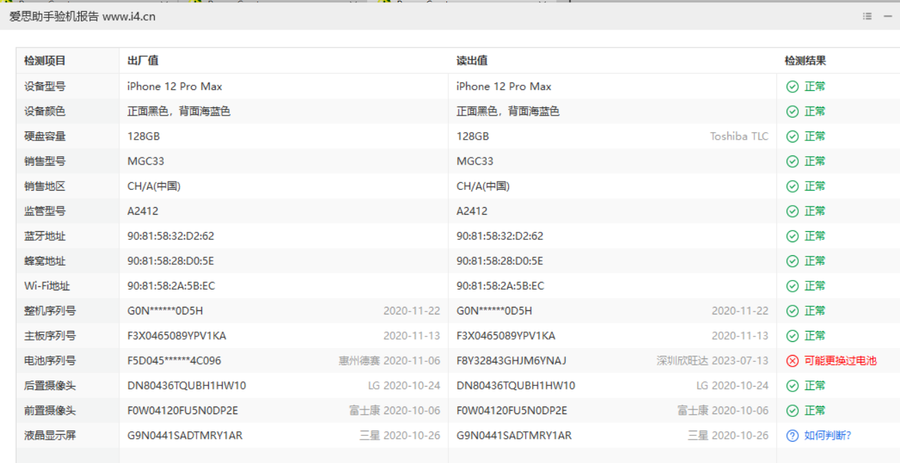Click the title 爱思助手验机报告 www.i4.cn

(x=83, y=17)
